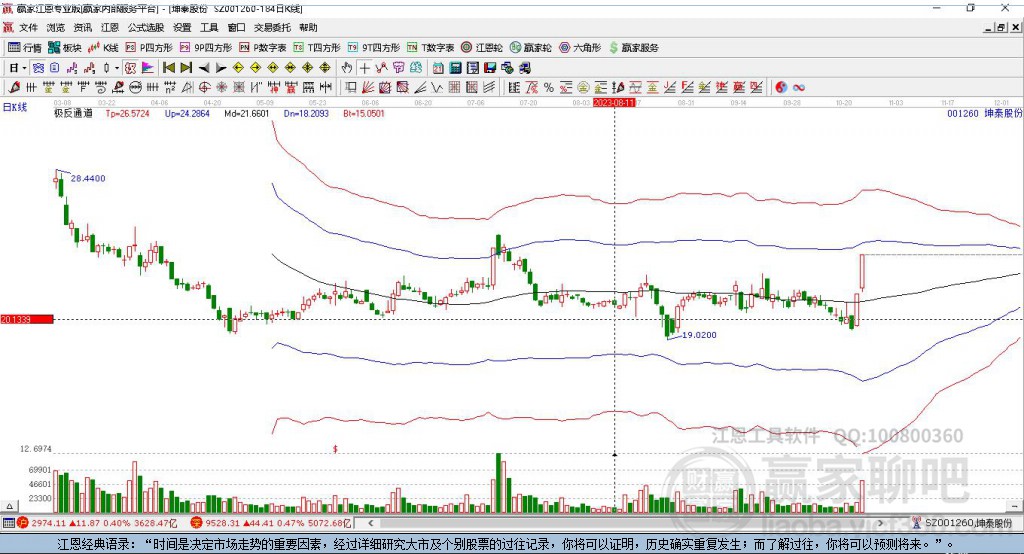Click the Dn=18.2093 indicator value

coord(306,113)
